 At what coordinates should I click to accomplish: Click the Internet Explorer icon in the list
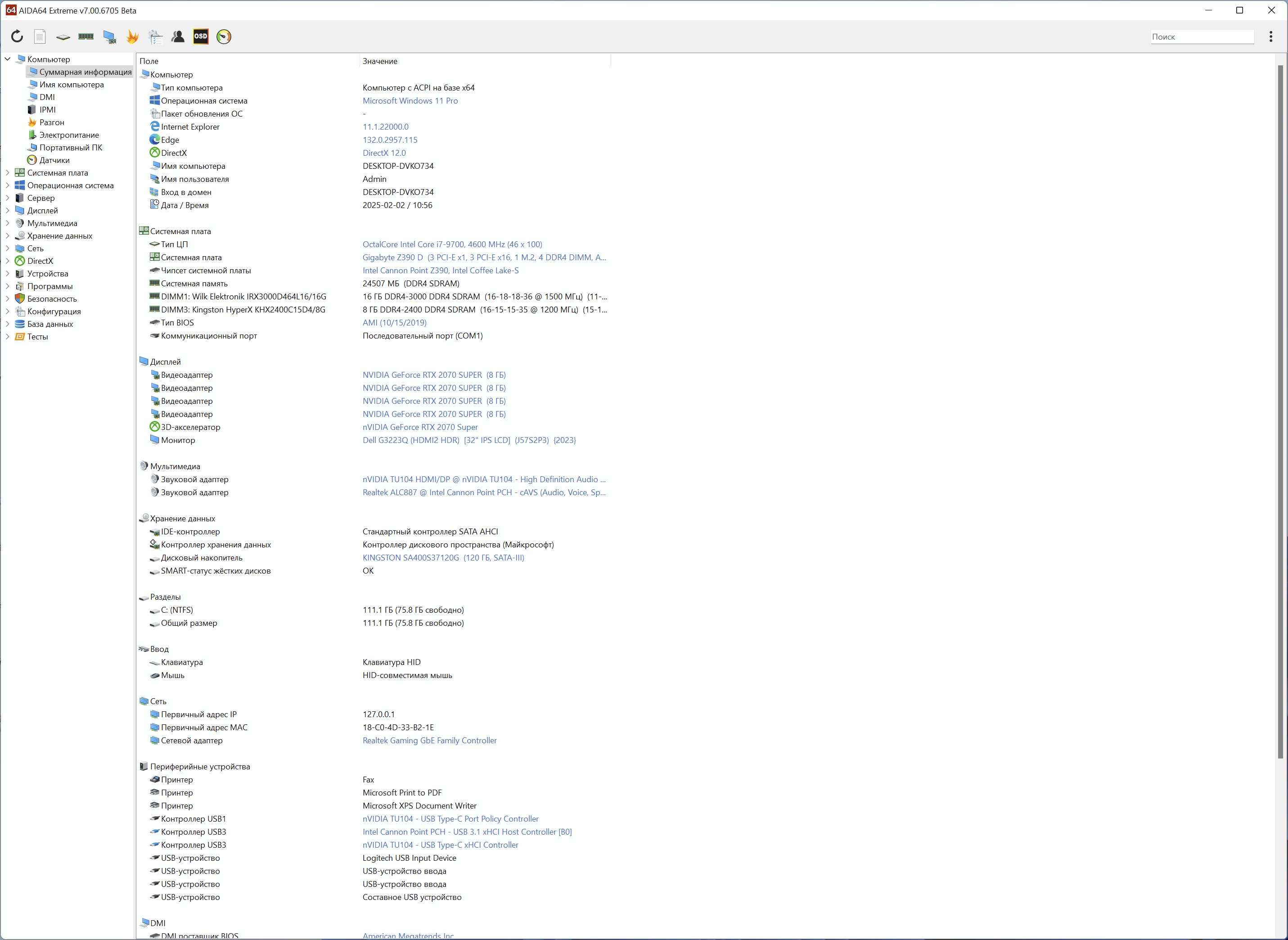pyautogui.click(x=155, y=127)
